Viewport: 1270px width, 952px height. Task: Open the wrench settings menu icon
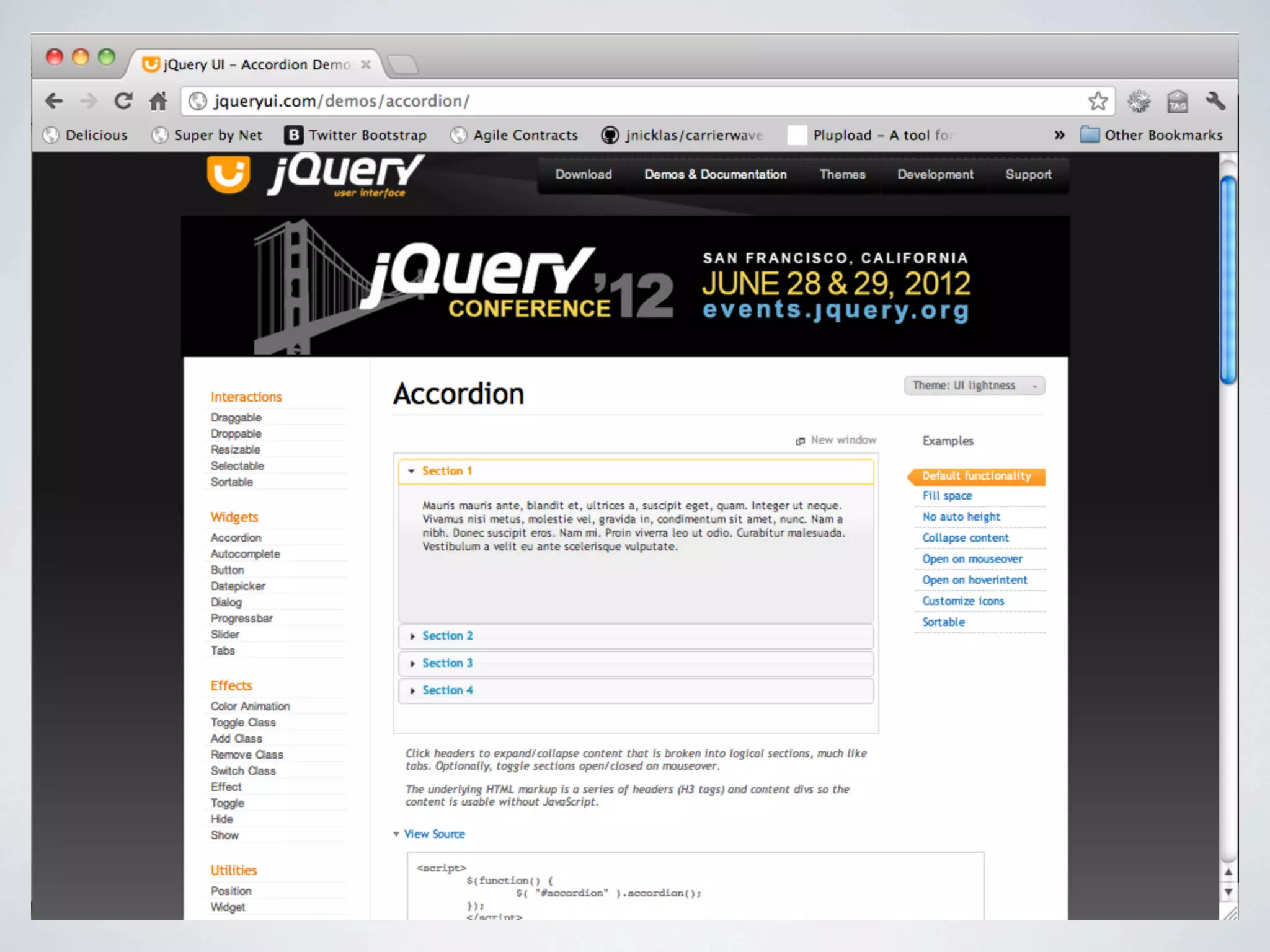1215,100
